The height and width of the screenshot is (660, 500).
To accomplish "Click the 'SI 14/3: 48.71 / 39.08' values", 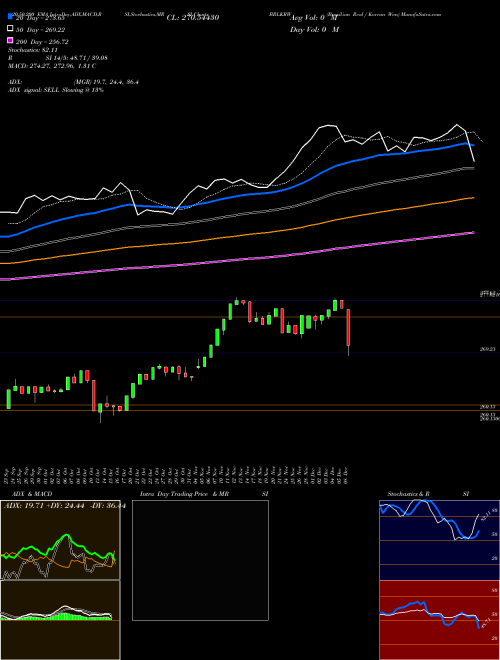I will coord(77,58).
